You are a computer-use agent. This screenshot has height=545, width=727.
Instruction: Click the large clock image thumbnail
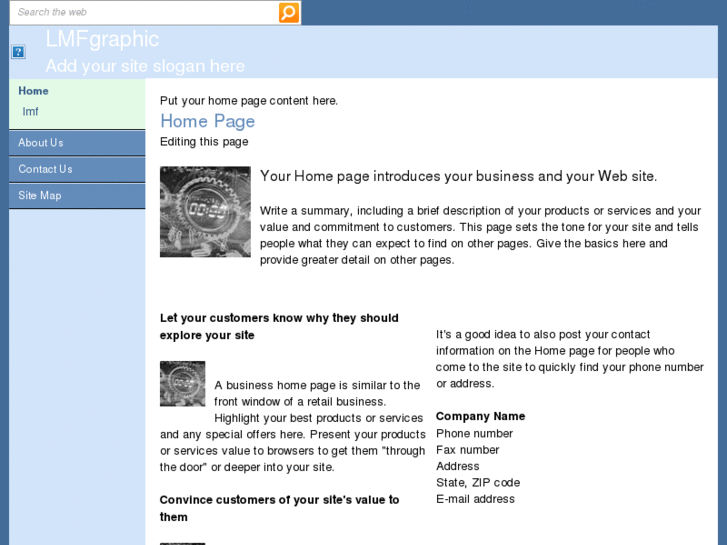[x=205, y=212]
